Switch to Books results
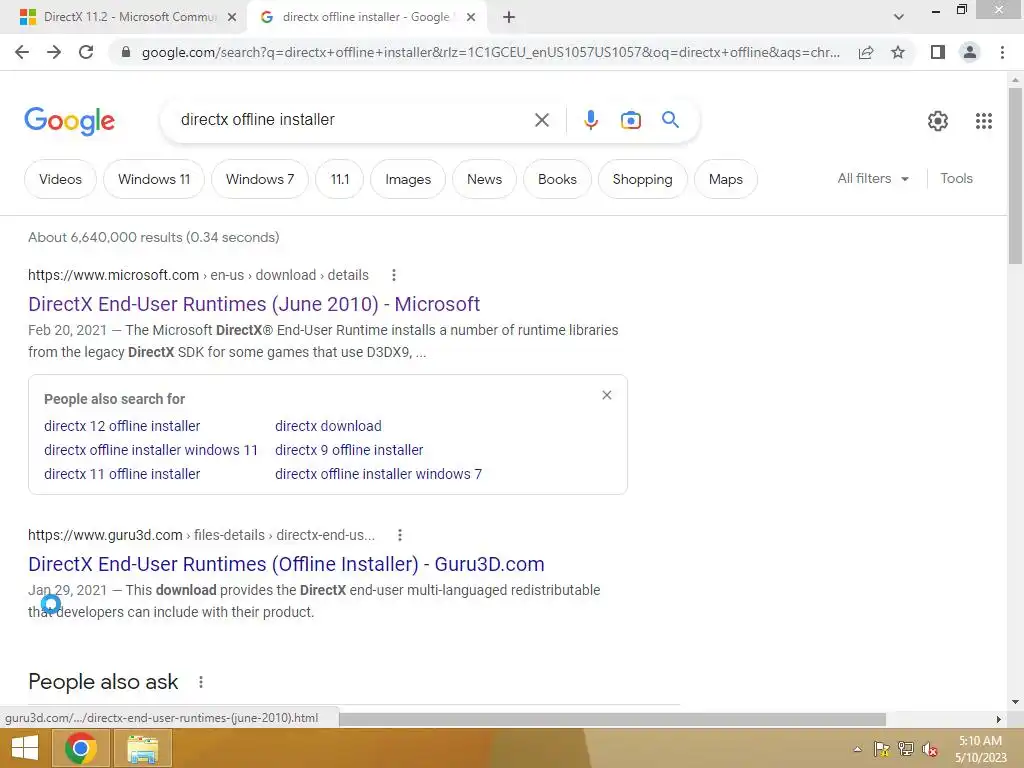The height and width of the screenshot is (768, 1024). pos(557,179)
